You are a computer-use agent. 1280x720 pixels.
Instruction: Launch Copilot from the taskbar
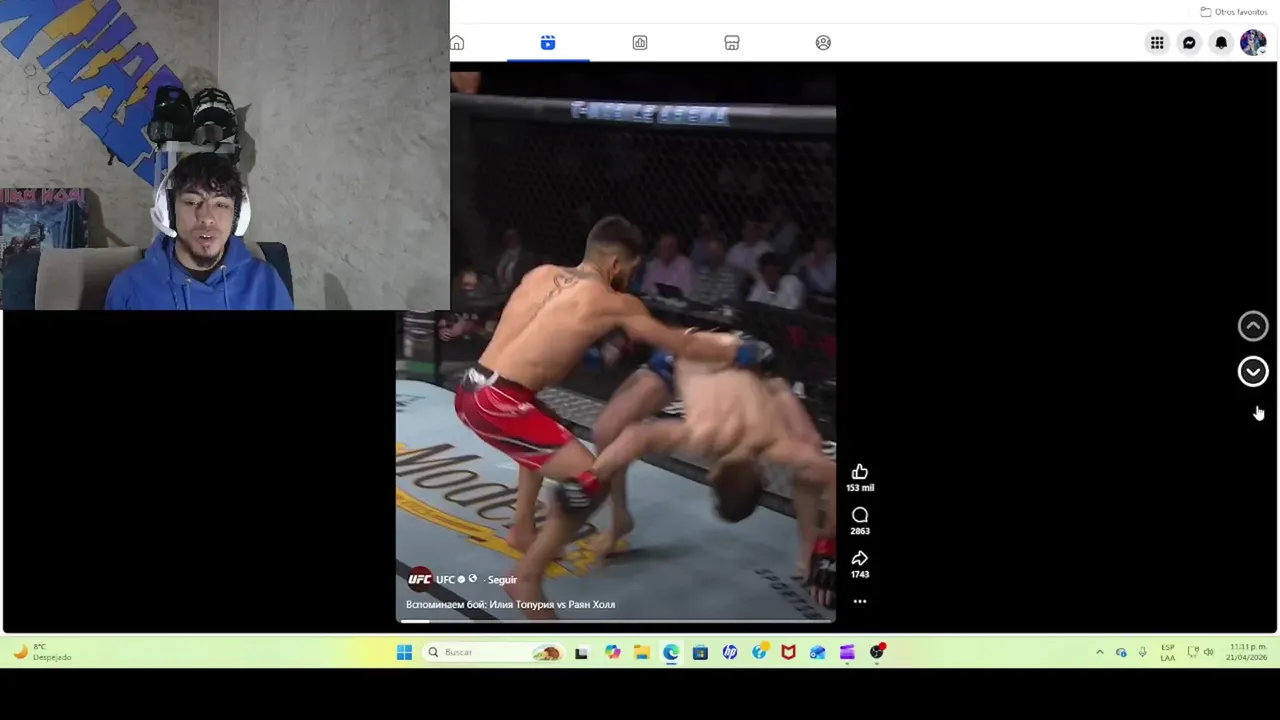click(x=612, y=652)
